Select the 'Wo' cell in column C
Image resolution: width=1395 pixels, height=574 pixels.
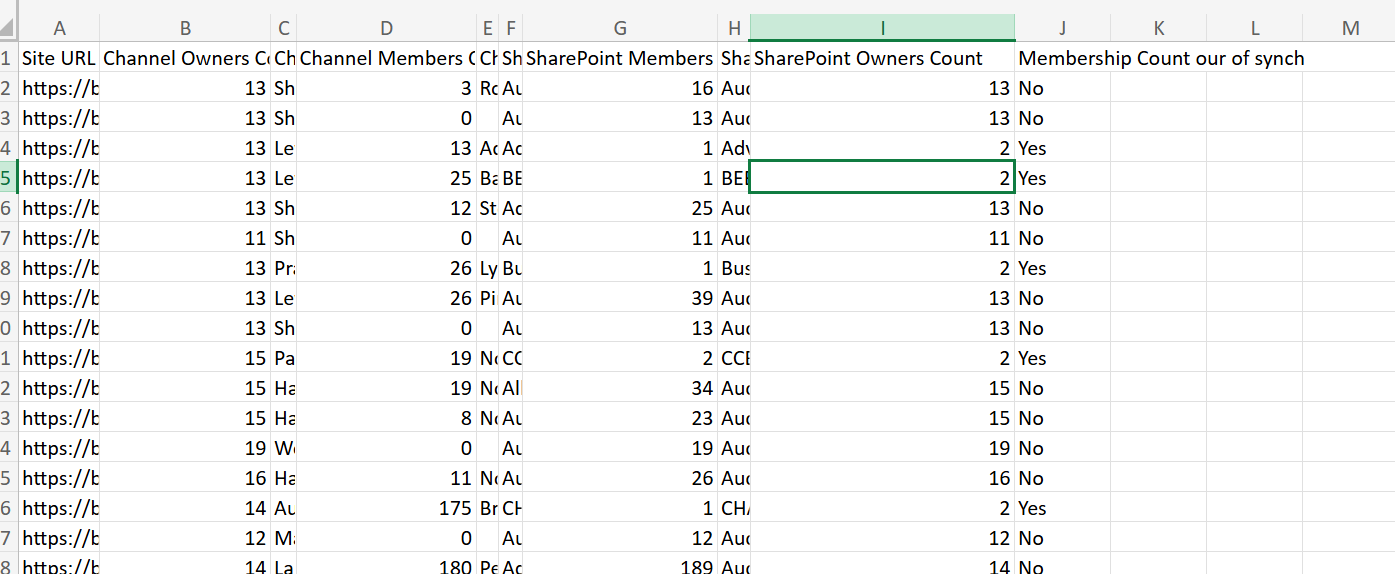(284, 448)
